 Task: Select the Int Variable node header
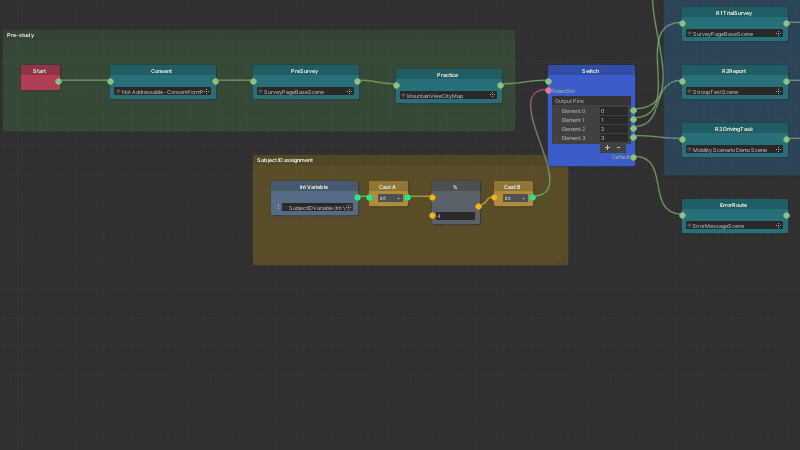(314, 187)
